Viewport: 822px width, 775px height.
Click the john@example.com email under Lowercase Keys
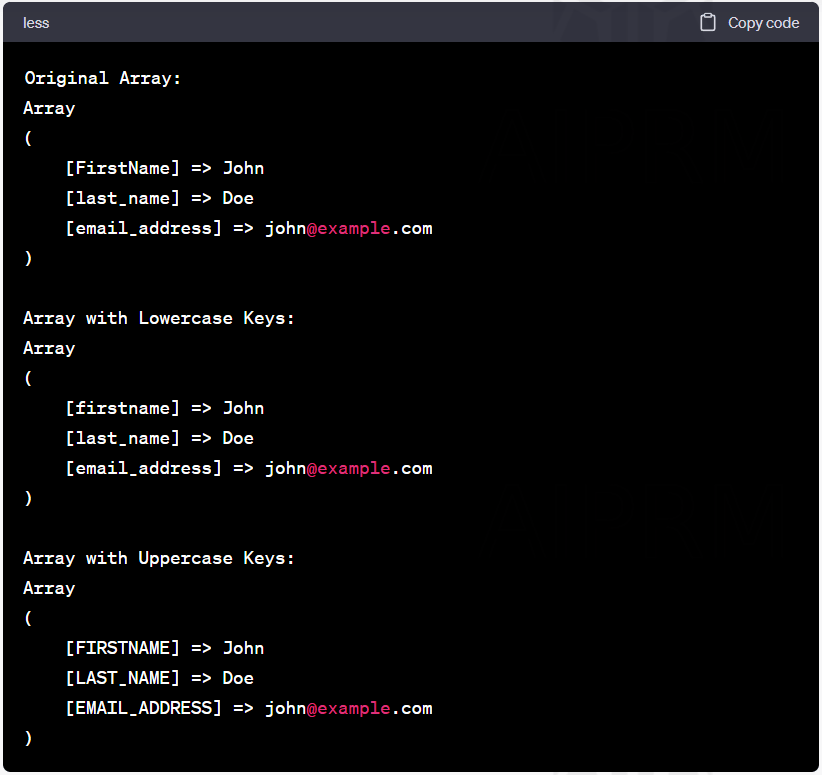click(348, 468)
